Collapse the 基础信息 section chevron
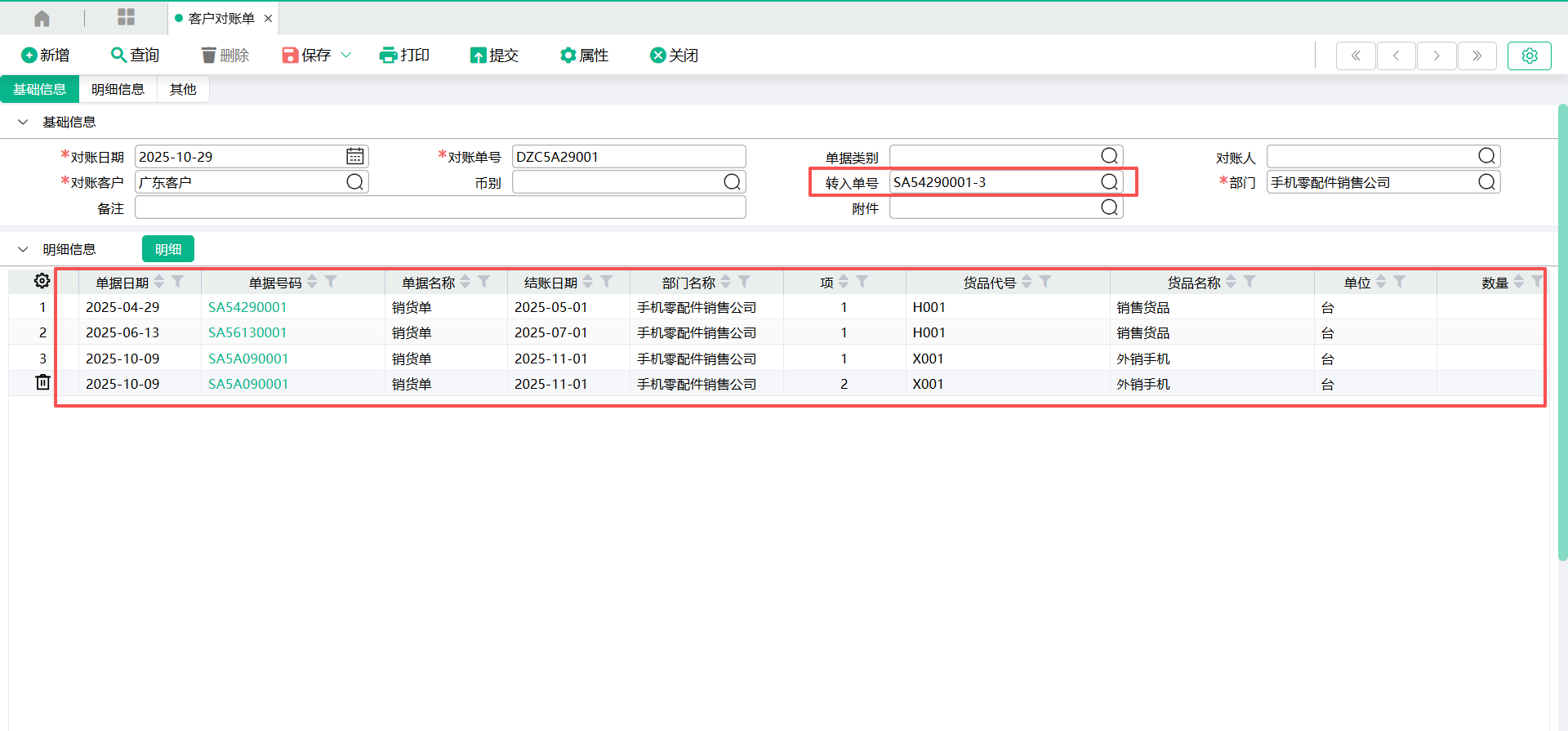This screenshot has width=1568, height=731. click(23, 122)
